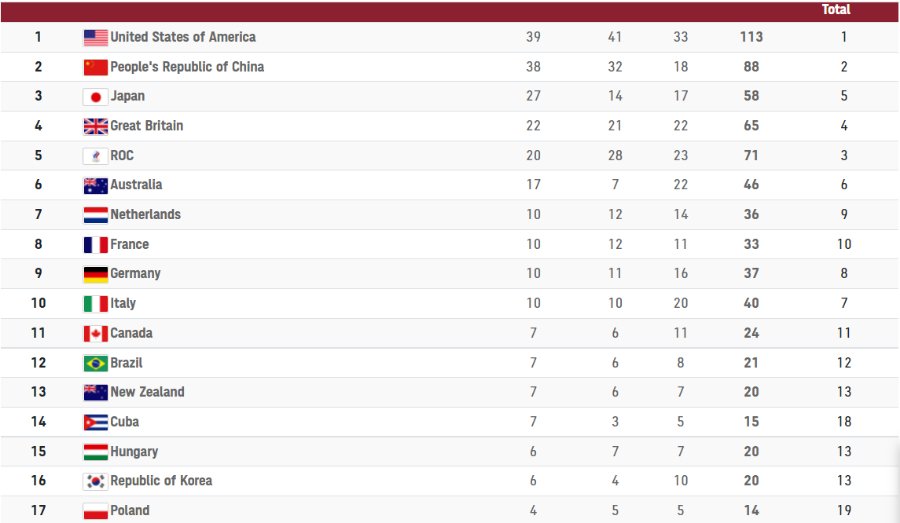The image size is (900, 523).
Task: Go to the Germany team page
Action: pos(135,273)
